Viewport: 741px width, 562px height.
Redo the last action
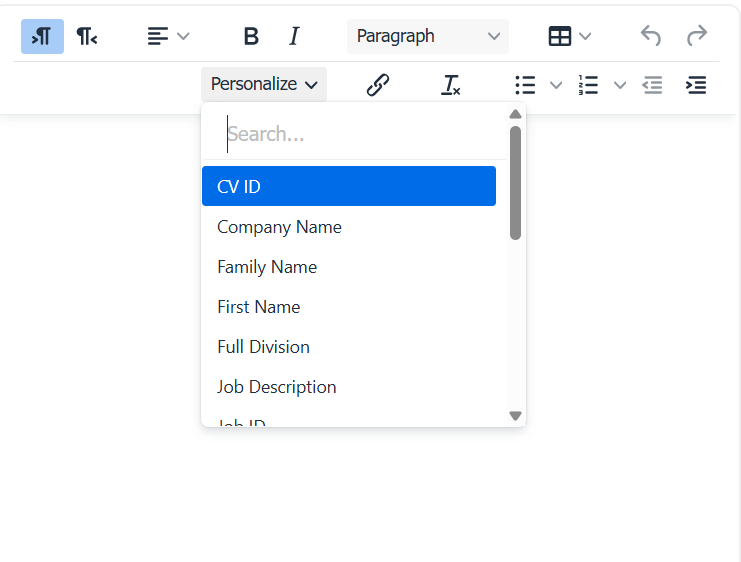[697, 37]
